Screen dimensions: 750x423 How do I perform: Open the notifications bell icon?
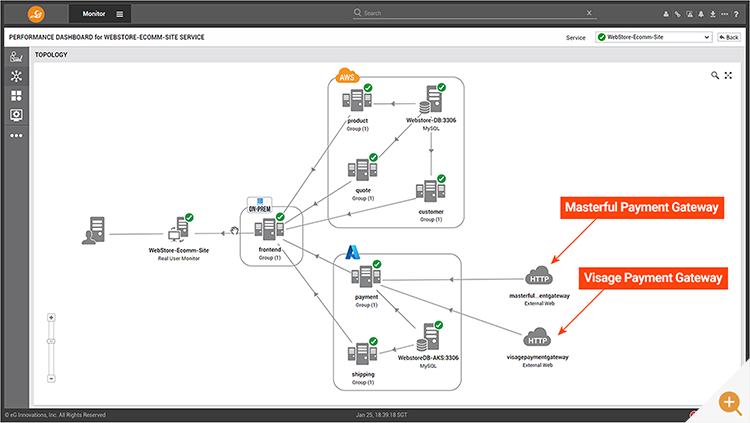coord(701,14)
